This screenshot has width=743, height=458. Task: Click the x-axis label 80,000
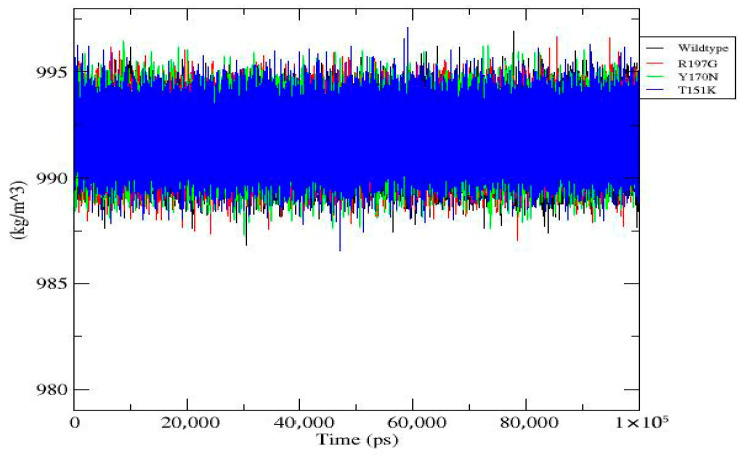[x=529, y=422]
